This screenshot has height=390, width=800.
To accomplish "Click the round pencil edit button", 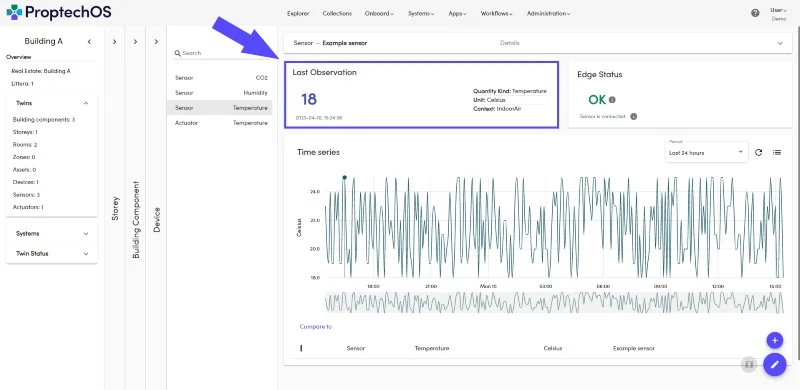I will [774, 364].
